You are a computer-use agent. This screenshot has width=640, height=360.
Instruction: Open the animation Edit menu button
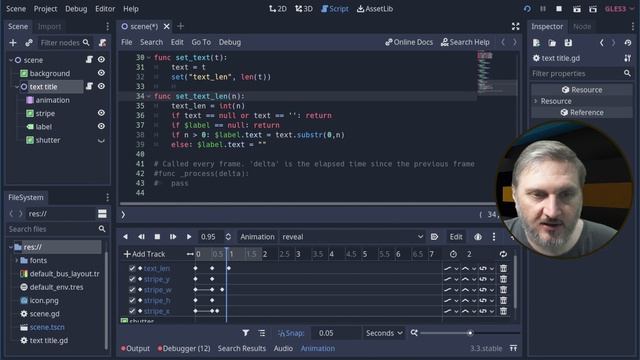456,237
